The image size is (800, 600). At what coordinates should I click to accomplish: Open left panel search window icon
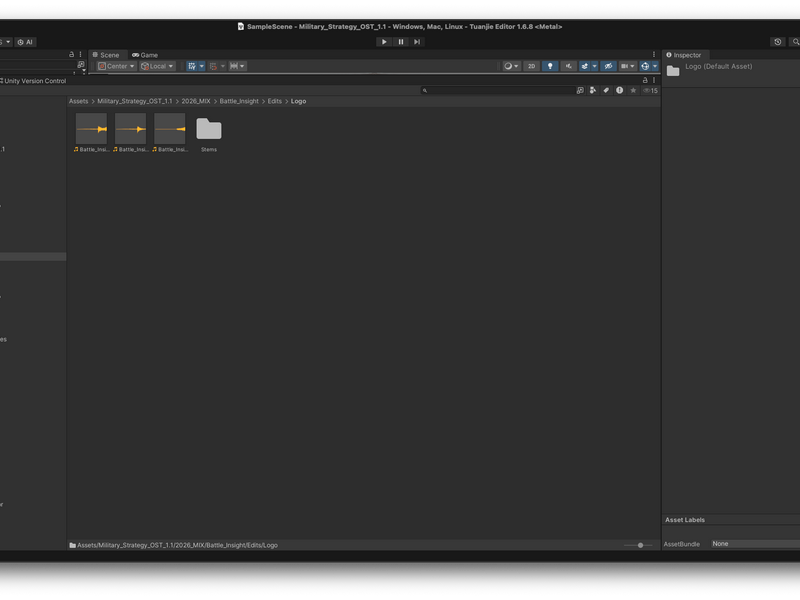81,65
